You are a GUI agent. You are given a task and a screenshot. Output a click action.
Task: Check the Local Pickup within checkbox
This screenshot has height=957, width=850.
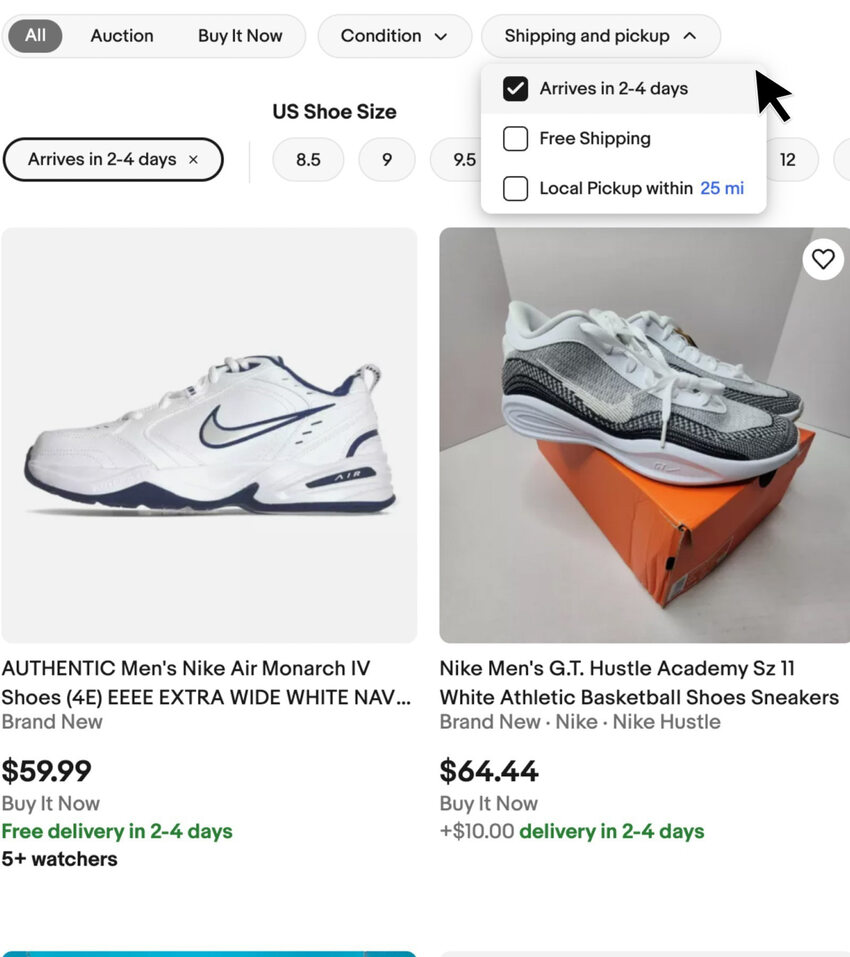pyautogui.click(x=515, y=188)
